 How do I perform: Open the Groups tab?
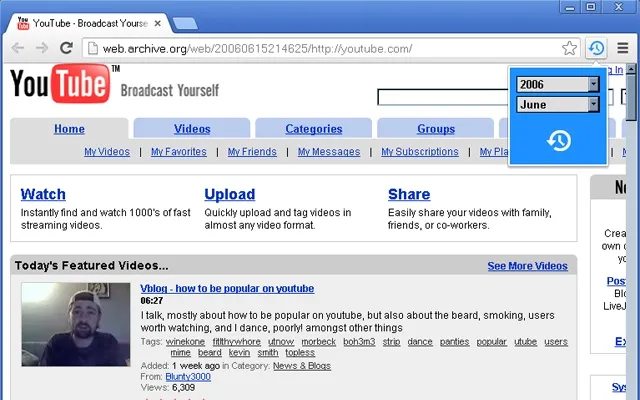(x=436, y=129)
